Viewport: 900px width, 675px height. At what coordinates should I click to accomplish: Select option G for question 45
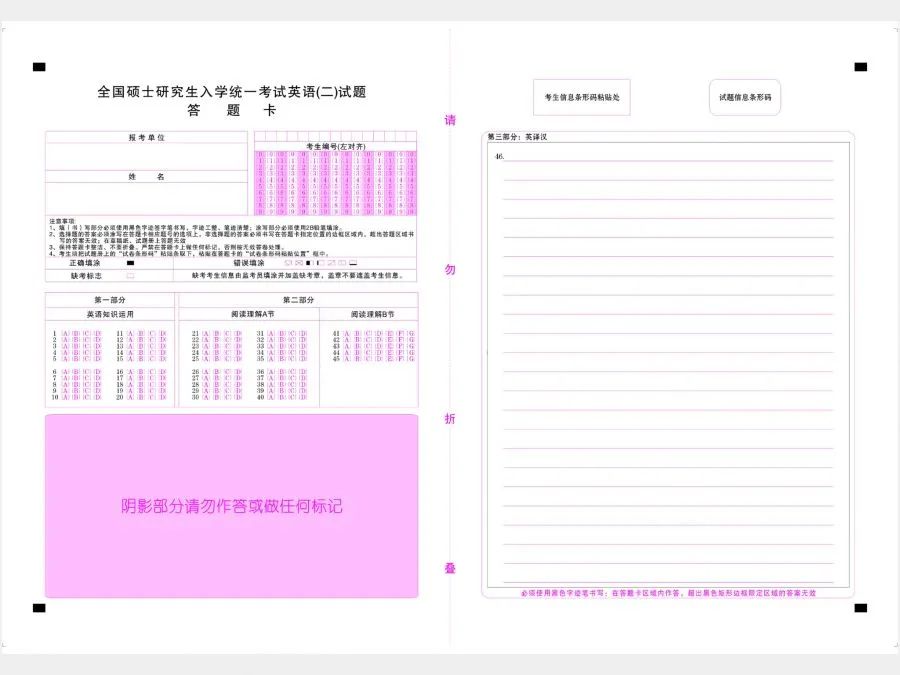click(x=413, y=358)
